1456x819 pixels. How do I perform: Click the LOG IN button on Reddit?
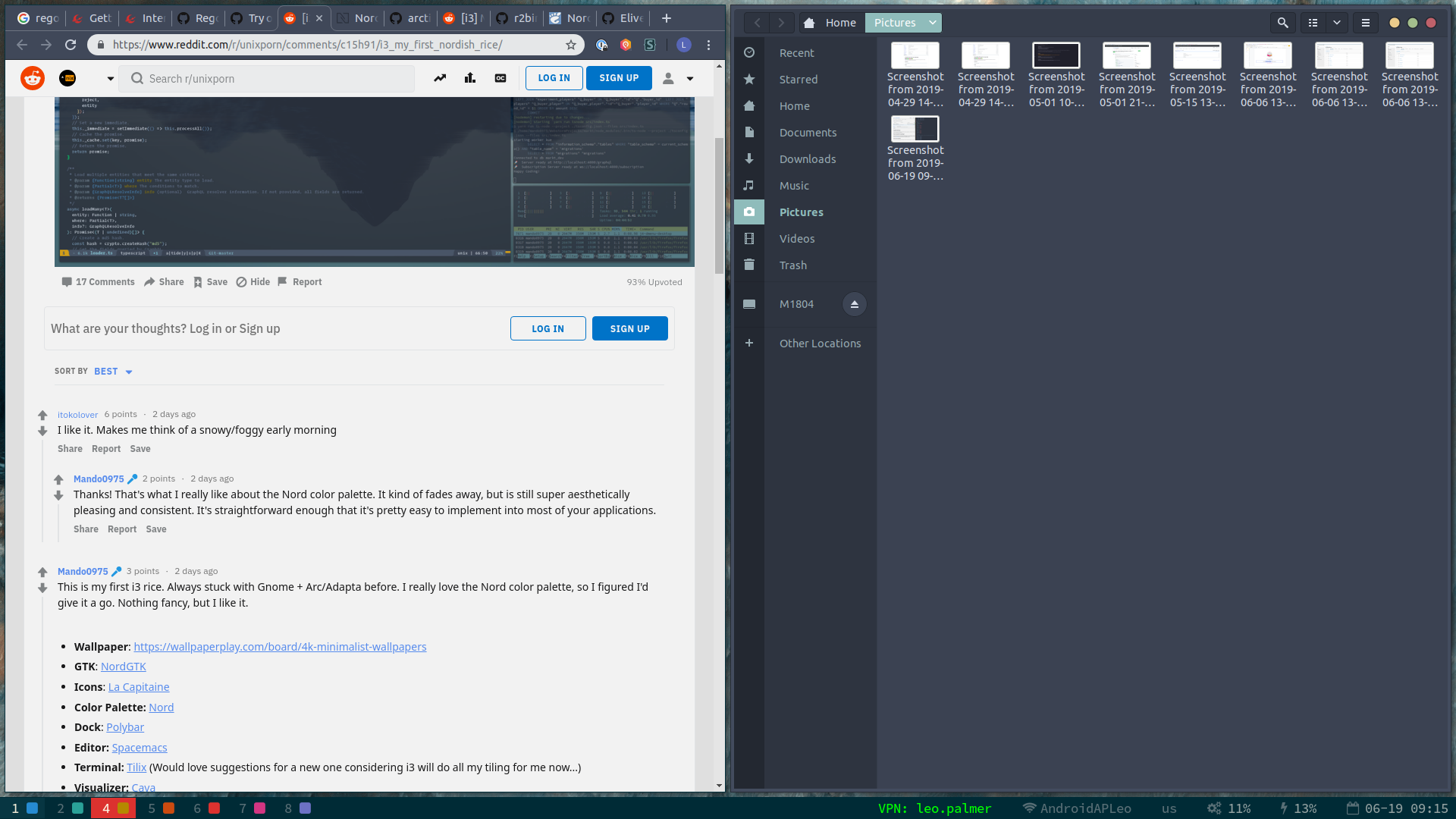coord(554,78)
